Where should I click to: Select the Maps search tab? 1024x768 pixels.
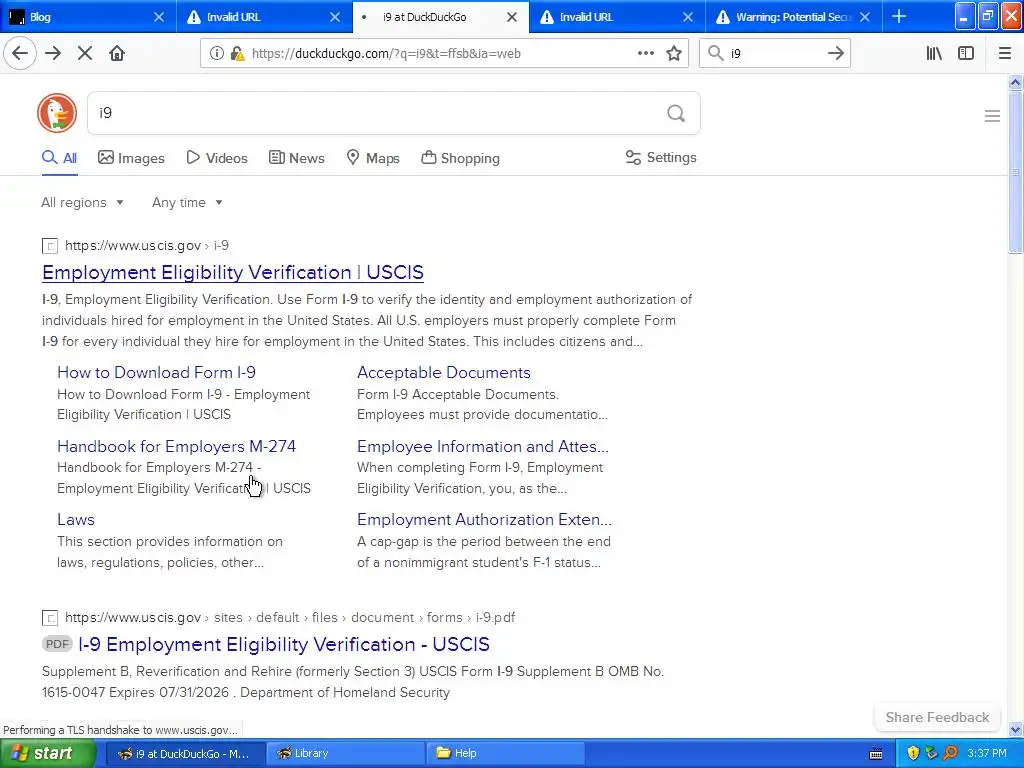(373, 158)
